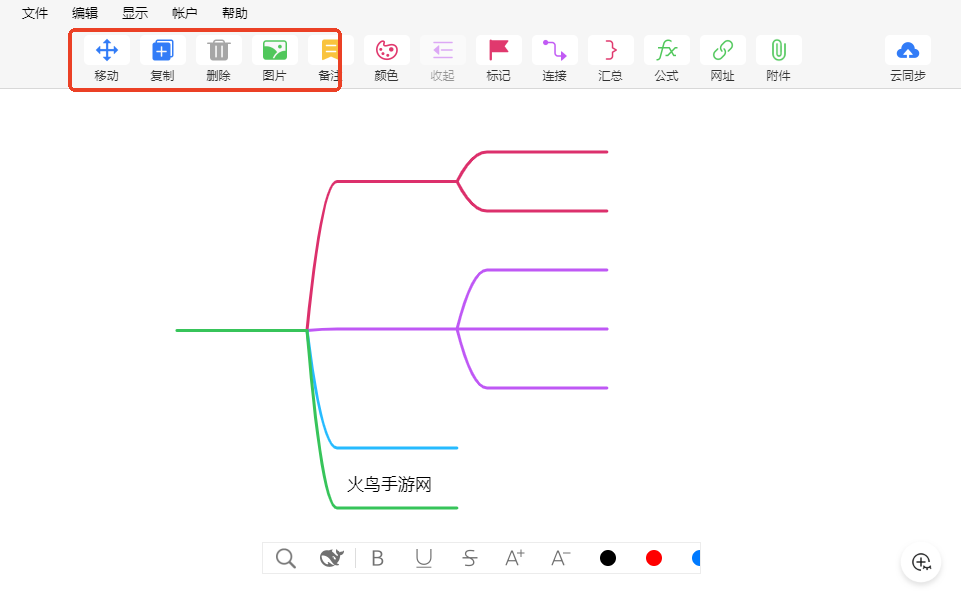Click the whale icon in bottom toolbar

coord(332,558)
